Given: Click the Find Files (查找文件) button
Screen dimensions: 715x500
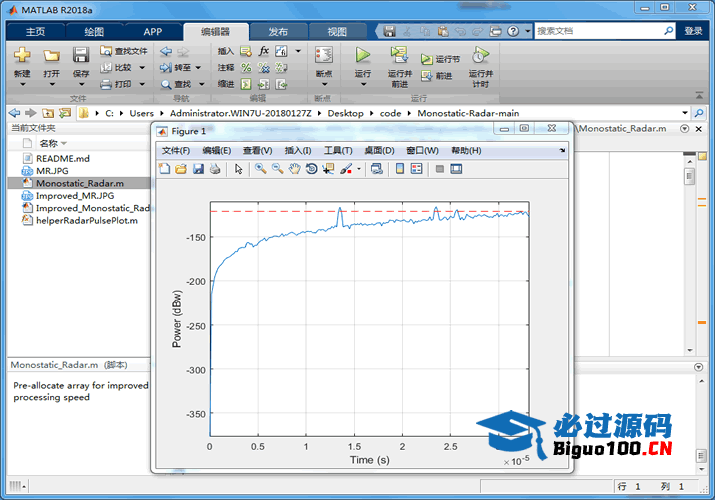Looking at the screenshot, I should coord(124,51).
